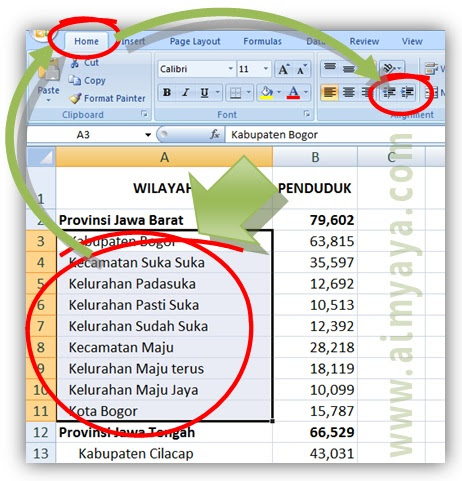
Task: Select the column B header
Action: coord(315,157)
